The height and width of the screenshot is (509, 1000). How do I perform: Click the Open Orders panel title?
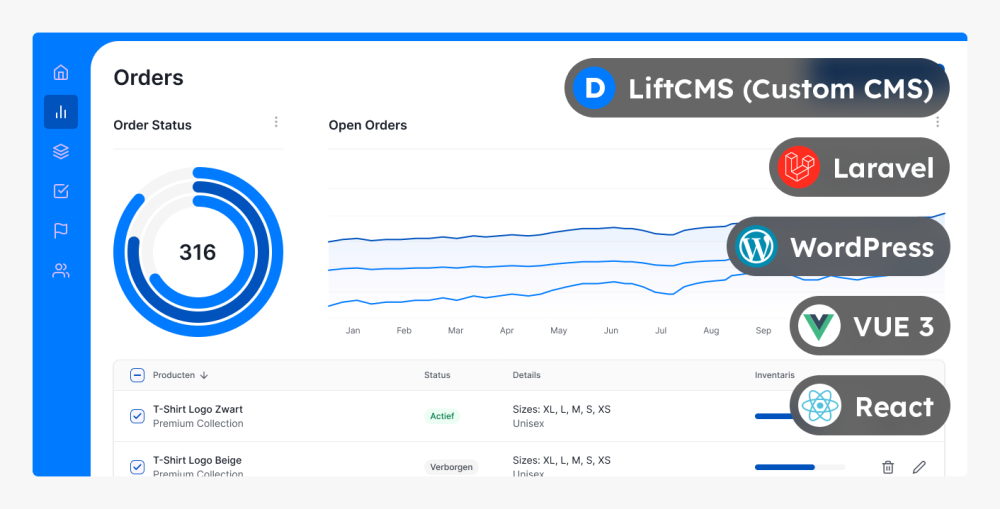[367, 125]
